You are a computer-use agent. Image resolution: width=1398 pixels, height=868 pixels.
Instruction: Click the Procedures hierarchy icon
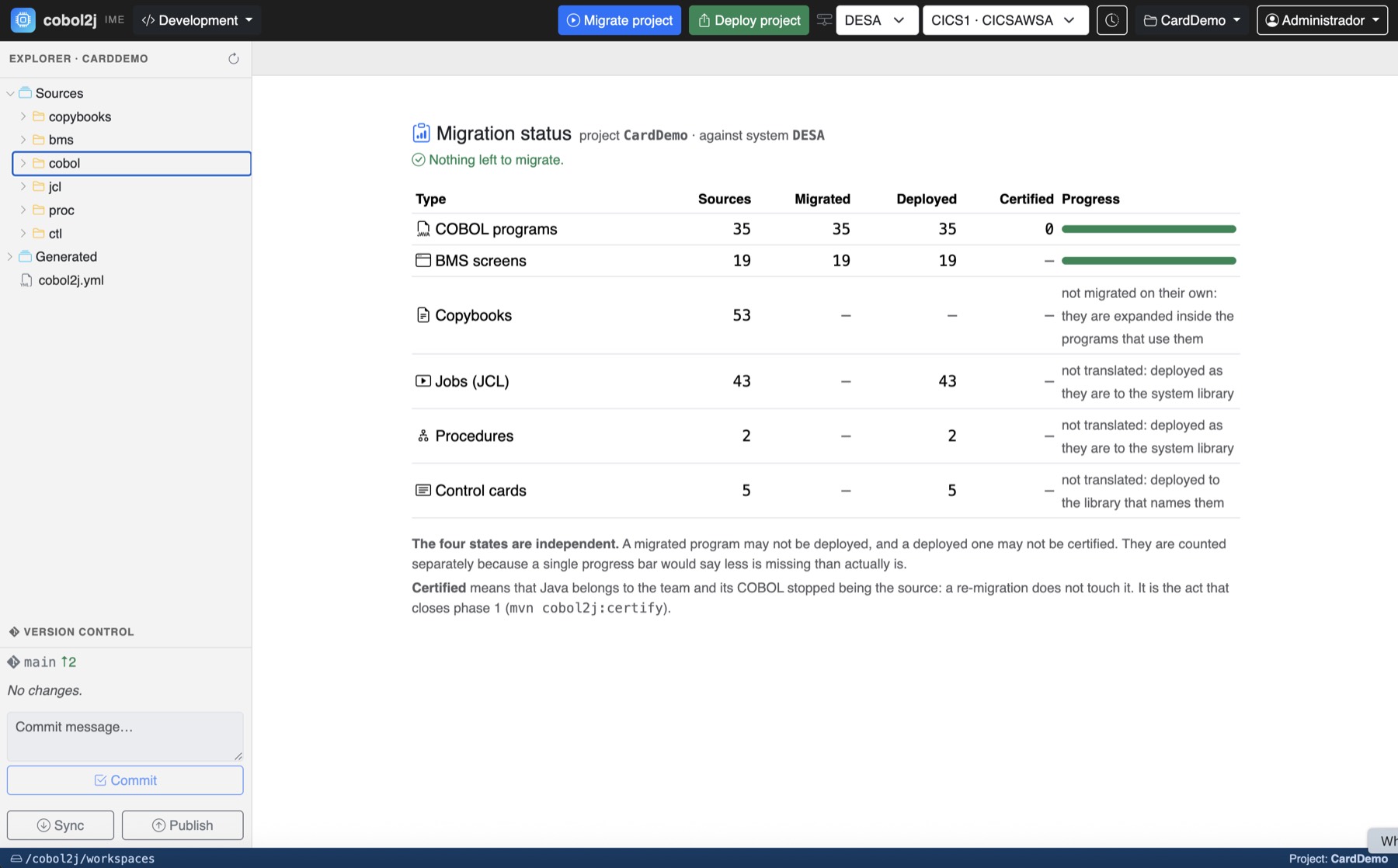423,436
